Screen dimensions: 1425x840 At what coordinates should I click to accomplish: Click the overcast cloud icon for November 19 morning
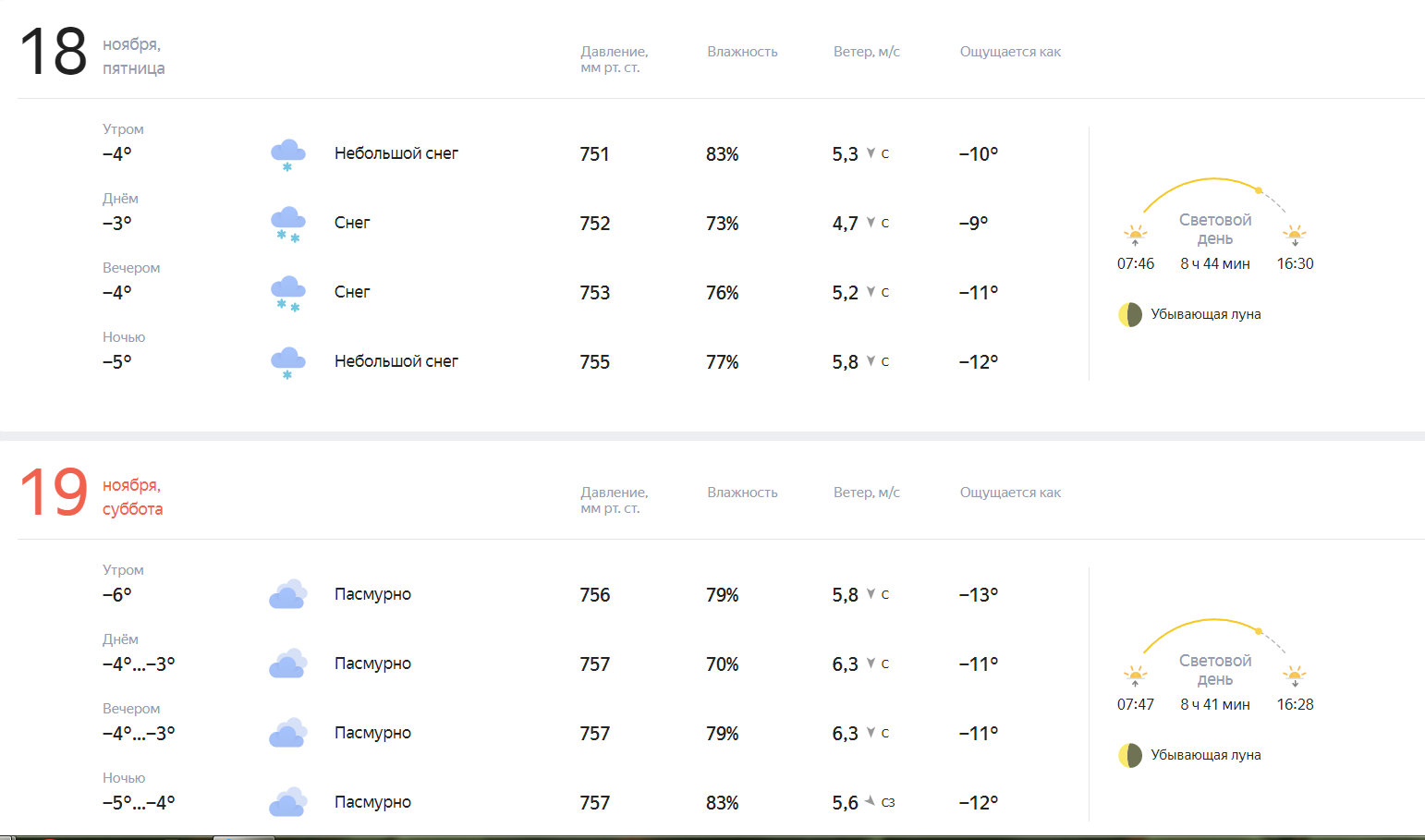click(x=287, y=594)
